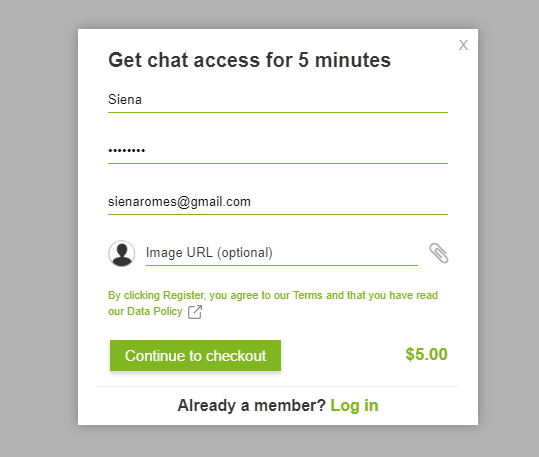Click the paperclip attach image icon
This screenshot has width=539, height=457.
click(439, 253)
